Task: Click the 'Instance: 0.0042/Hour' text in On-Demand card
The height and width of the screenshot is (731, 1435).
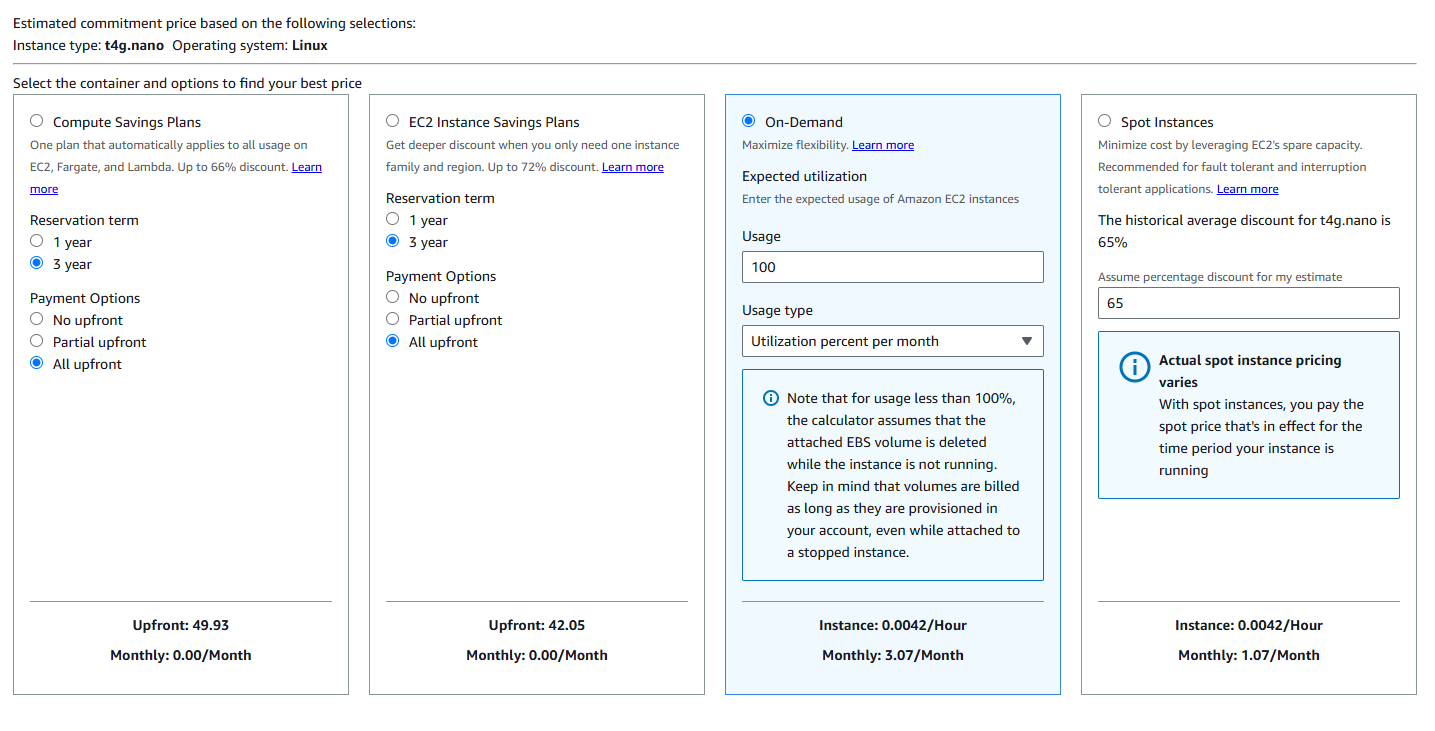Action: pos(893,625)
